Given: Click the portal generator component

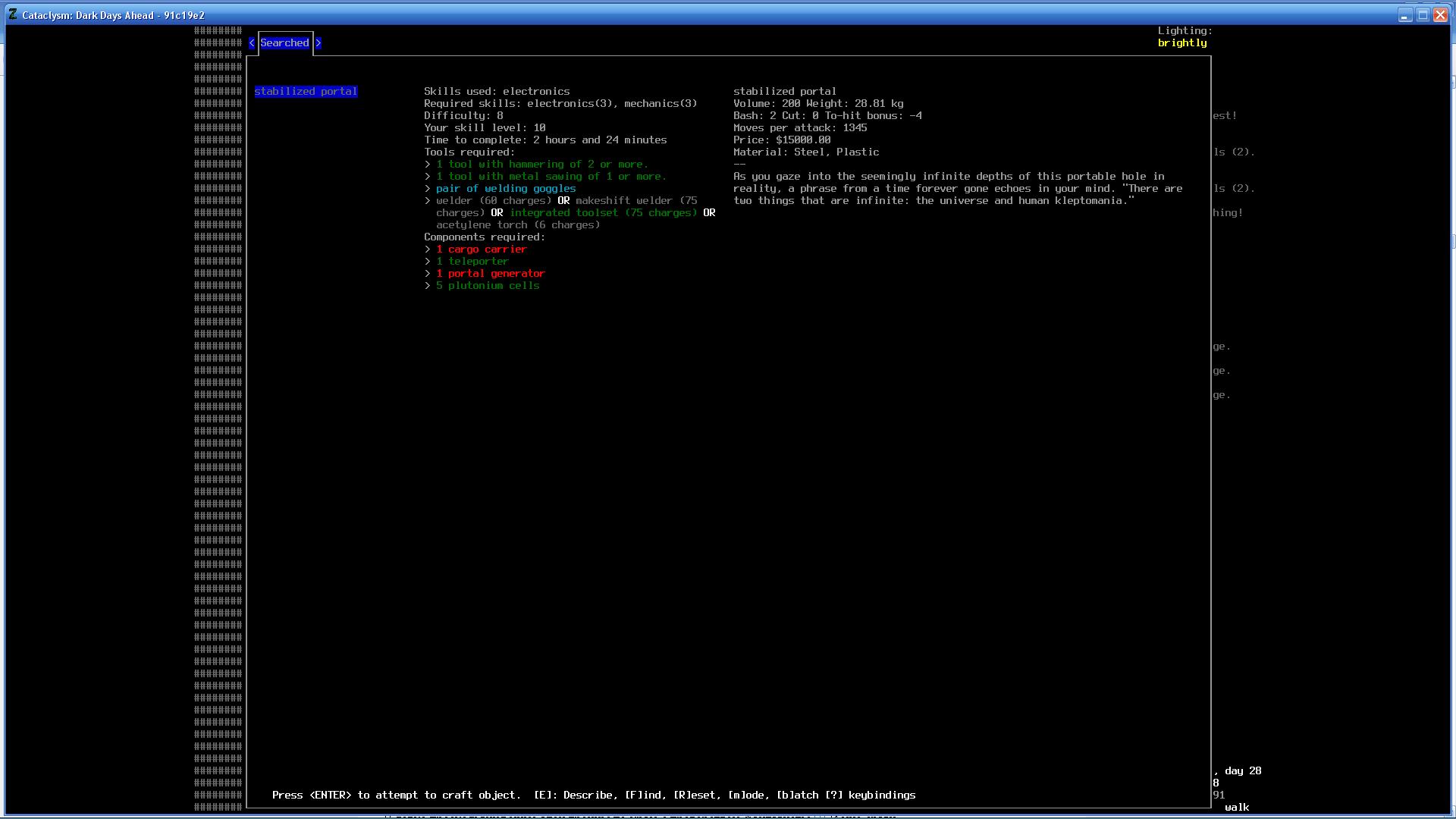Looking at the screenshot, I should (x=490, y=274).
